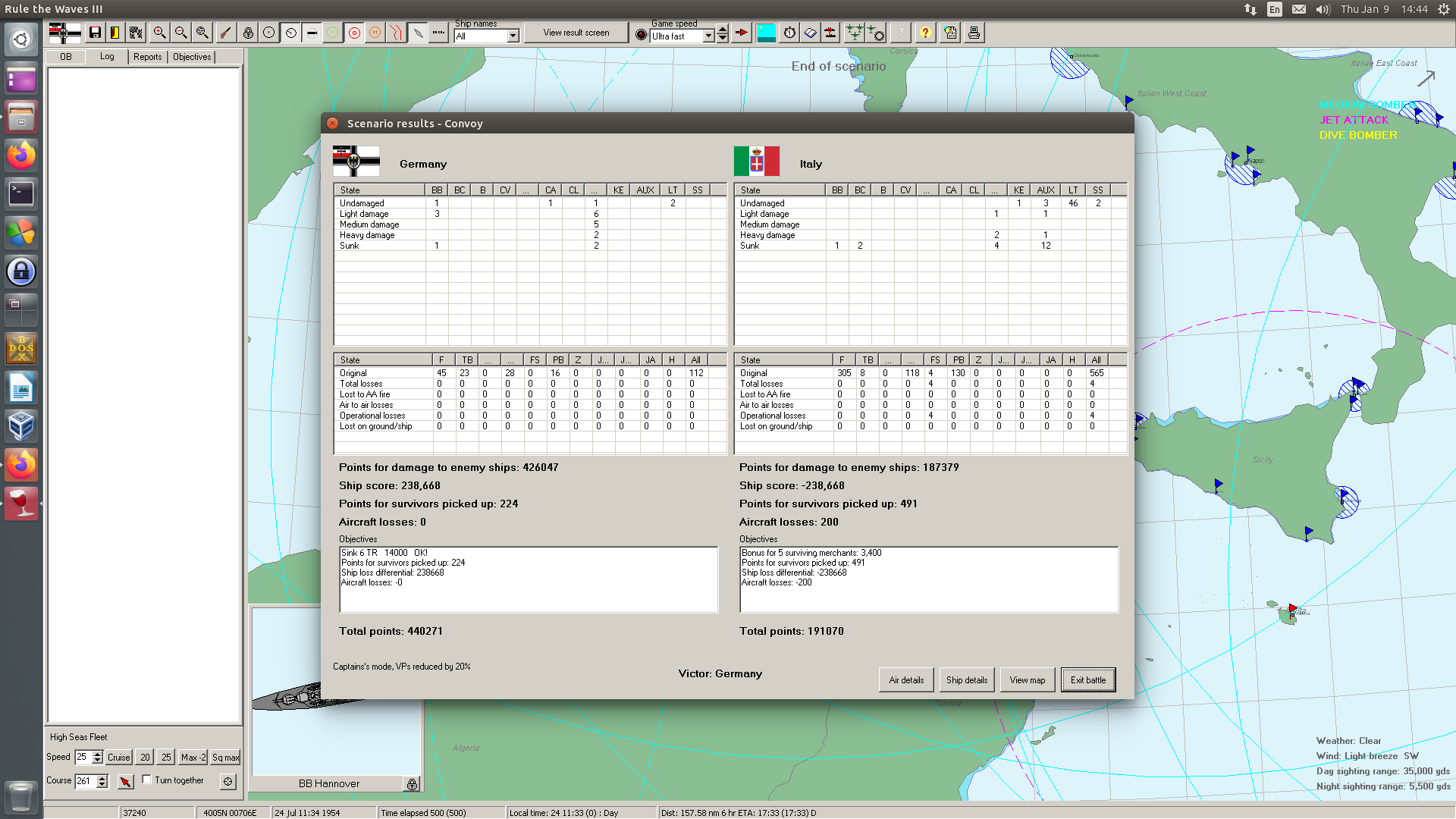Click the zoom in magnifier icon
This screenshot has width=1456, height=819.
pos(159,33)
